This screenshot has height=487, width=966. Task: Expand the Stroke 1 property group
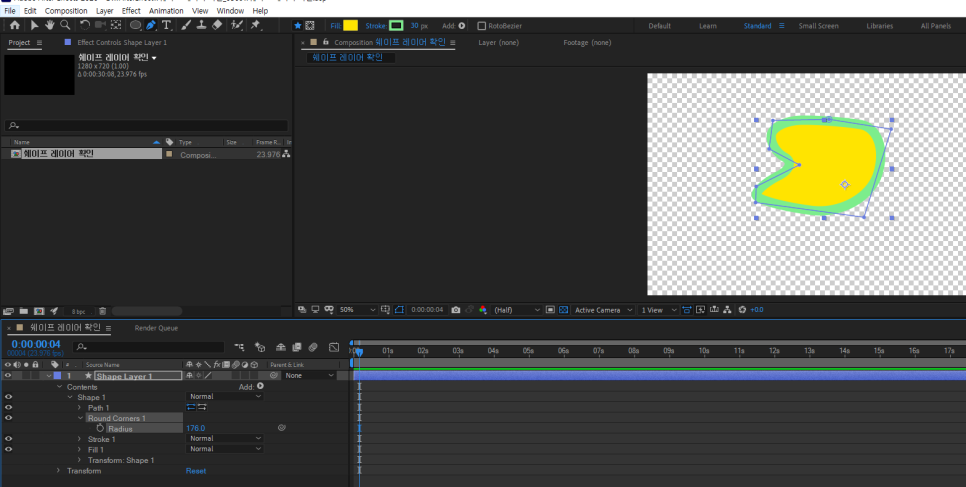tap(79, 439)
